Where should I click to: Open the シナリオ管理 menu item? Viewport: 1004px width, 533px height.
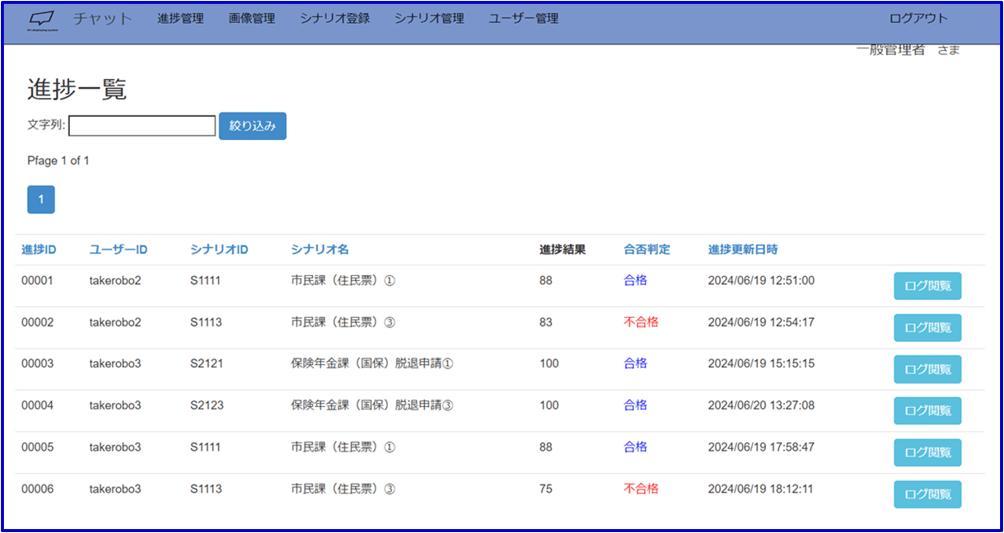click(428, 19)
